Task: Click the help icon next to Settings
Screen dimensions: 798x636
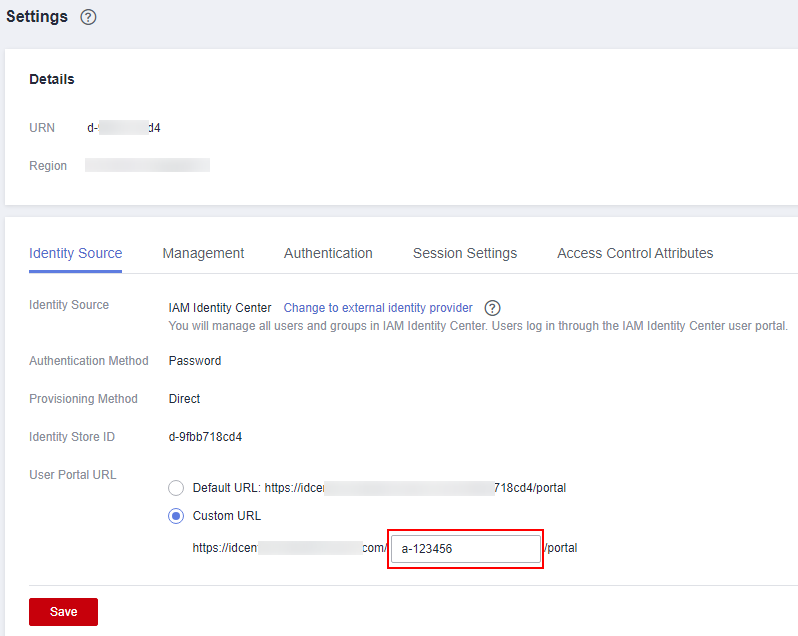Action: tap(88, 18)
